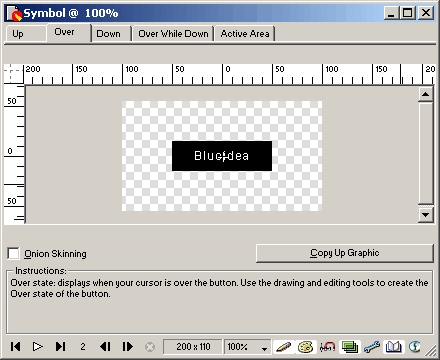Maximize the Symbol window
Image resolution: width=440 pixels, height=360 pixels.
coord(407,13)
